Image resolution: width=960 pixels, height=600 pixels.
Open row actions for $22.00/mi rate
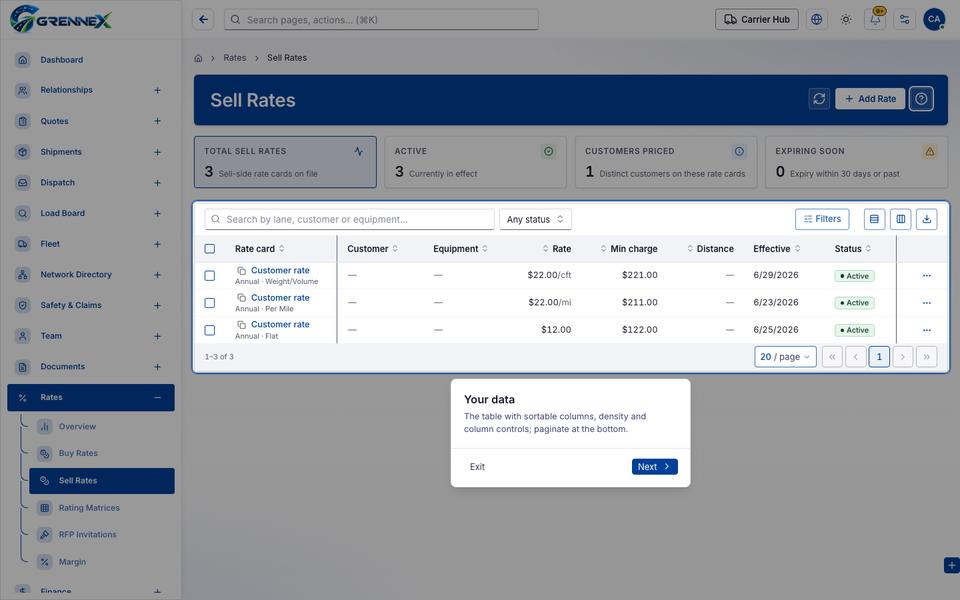click(926, 302)
